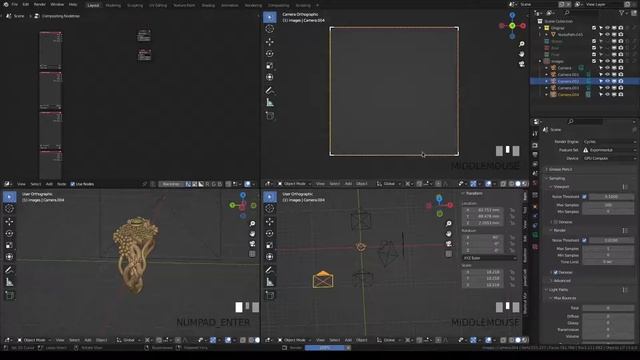Screen dimensions: 640x360
Task: Select the Rotate tool in camera viewport
Action: coord(270,53)
